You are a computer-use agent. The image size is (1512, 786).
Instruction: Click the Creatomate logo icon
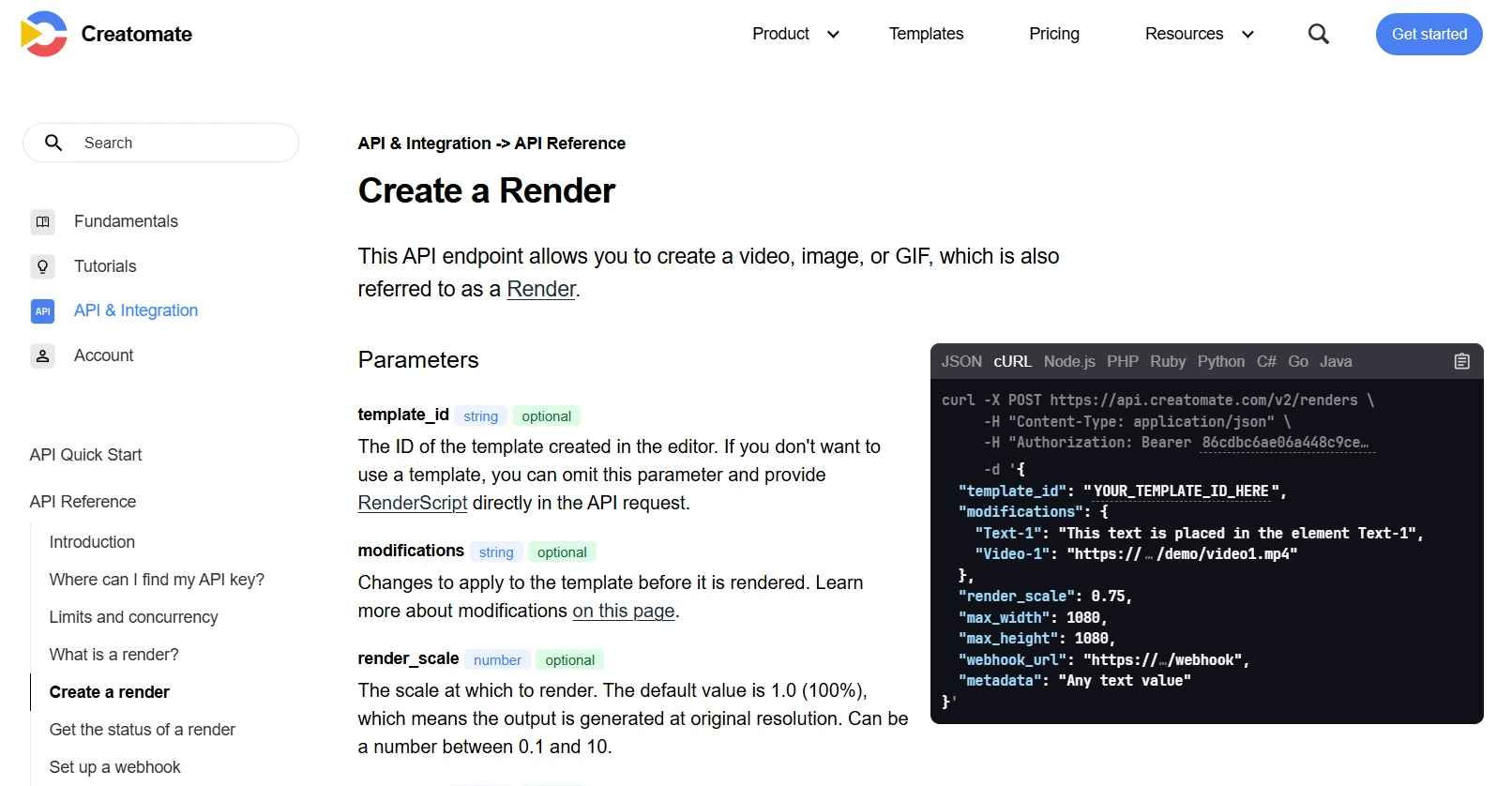[x=44, y=34]
